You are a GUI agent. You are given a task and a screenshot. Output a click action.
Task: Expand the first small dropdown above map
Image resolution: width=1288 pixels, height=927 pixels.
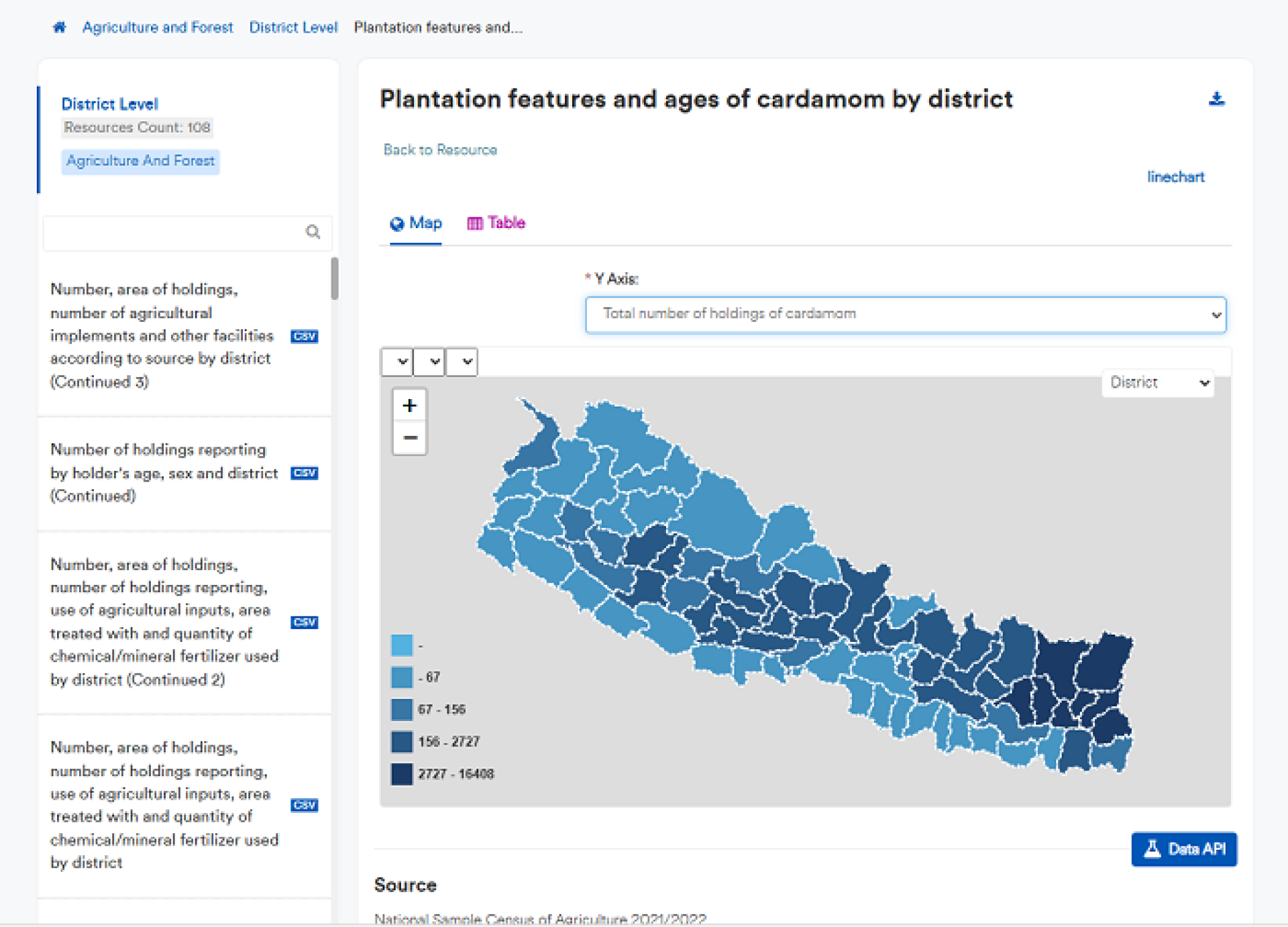click(x=397, y=362)
